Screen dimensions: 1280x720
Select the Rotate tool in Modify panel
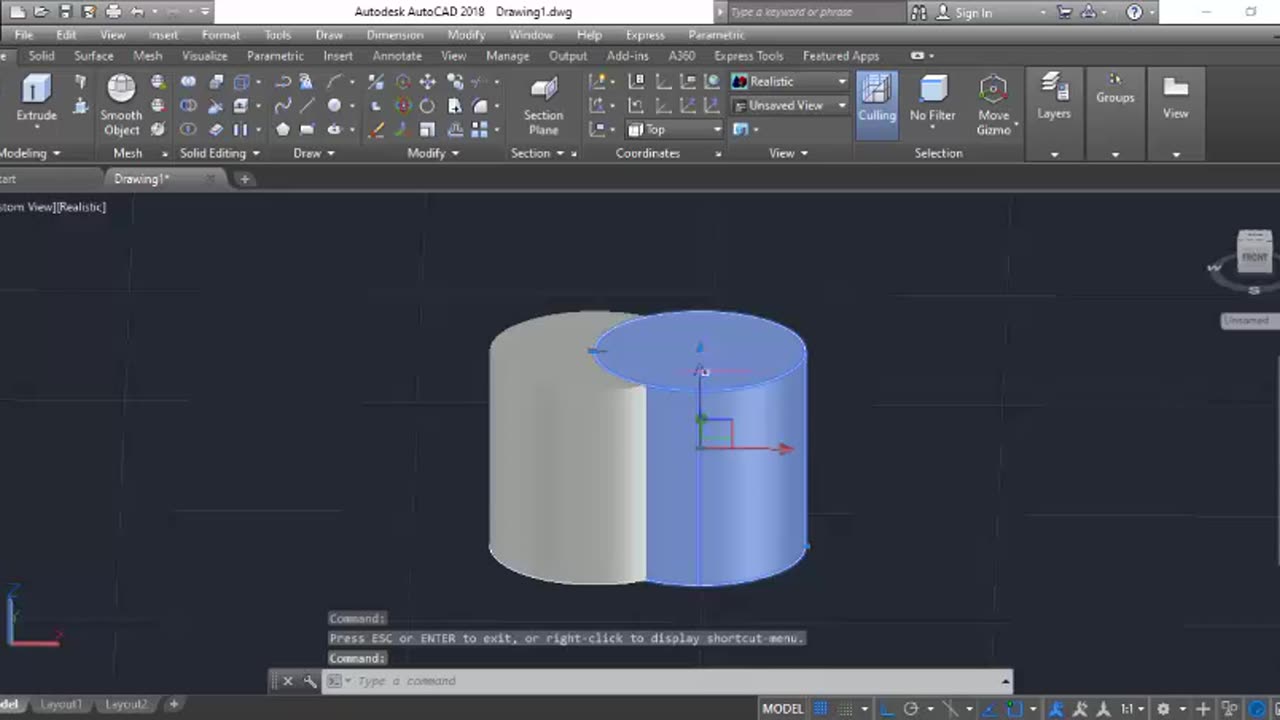[x=427, y=105]
